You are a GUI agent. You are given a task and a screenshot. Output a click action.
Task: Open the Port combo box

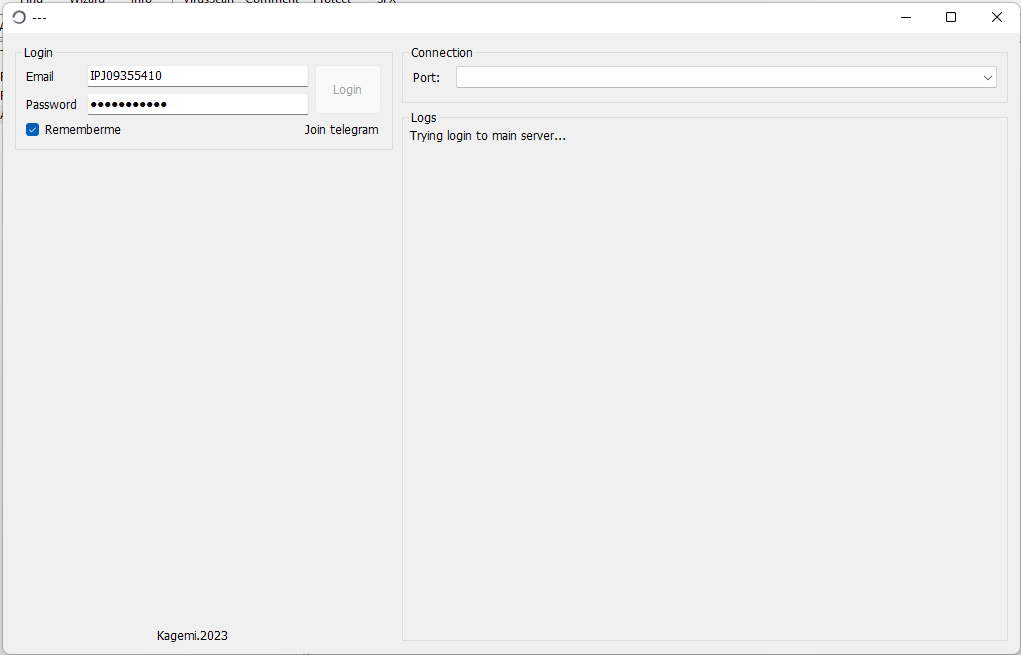tap(715, 77)
